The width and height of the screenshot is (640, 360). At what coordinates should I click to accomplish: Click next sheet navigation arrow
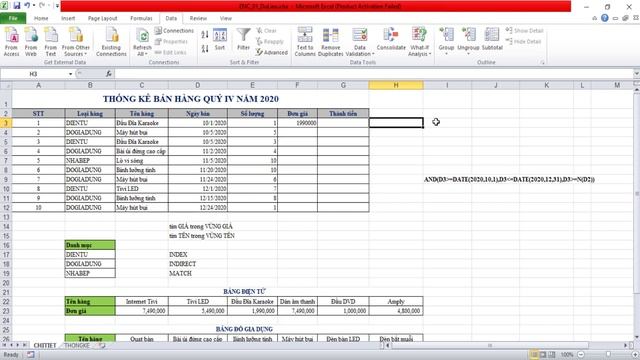point(18,345)
